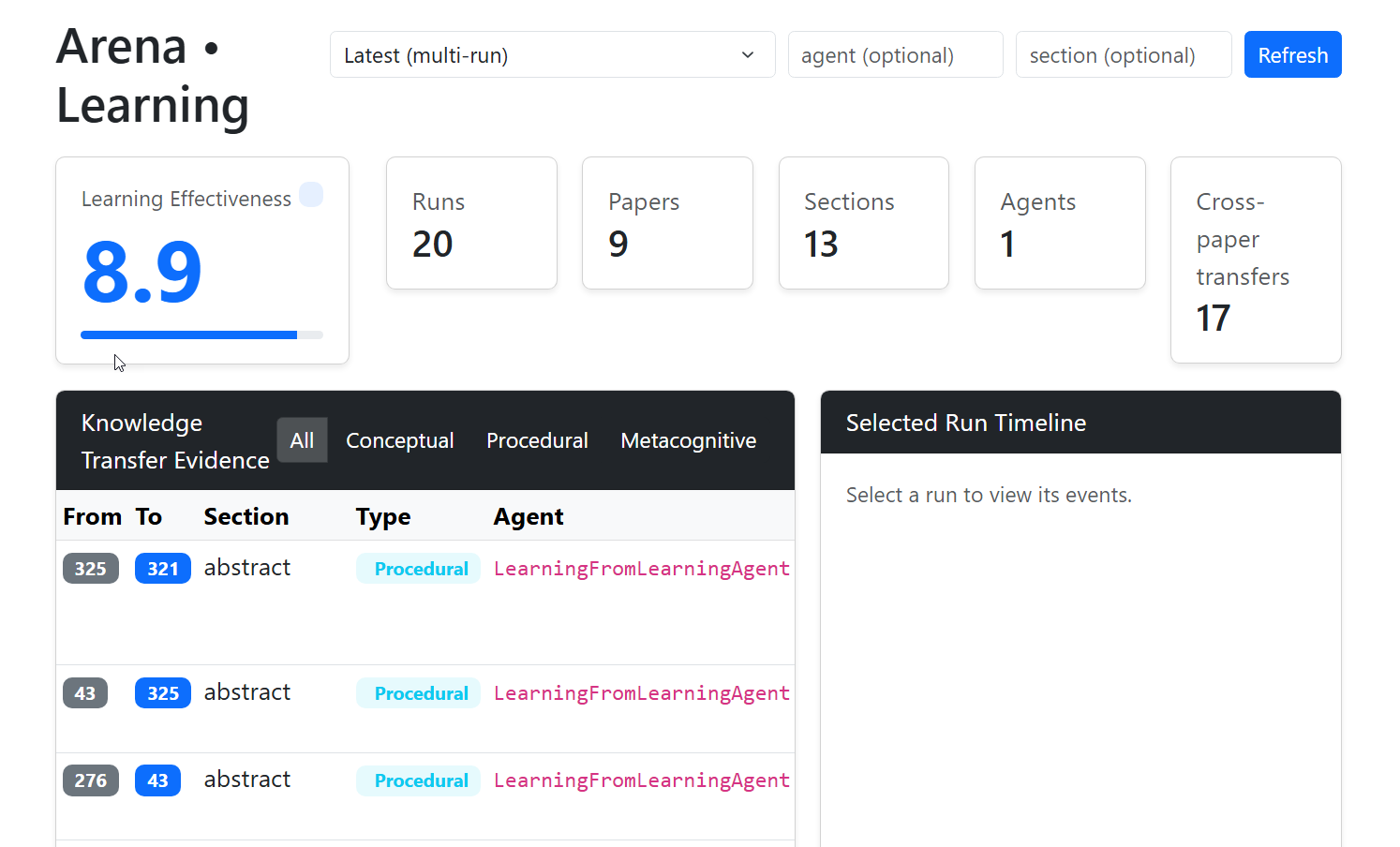This screenshot has width=1400, height=847.
Task: Click the gray 276 From badge
Action: pyautogui.click(x=91, y=780)
